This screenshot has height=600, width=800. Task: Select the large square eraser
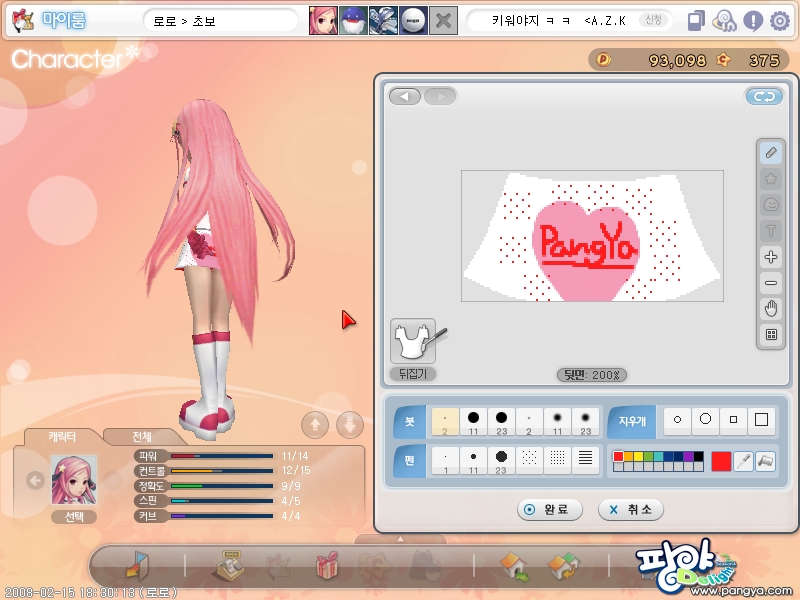click(x=761, y=420)
